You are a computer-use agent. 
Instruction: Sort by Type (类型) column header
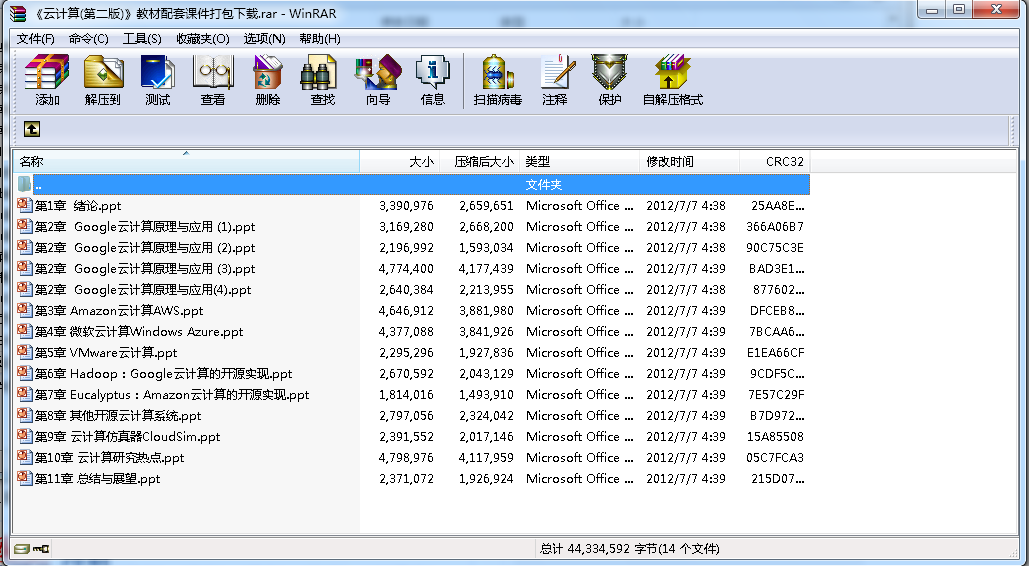click(579, 162)
